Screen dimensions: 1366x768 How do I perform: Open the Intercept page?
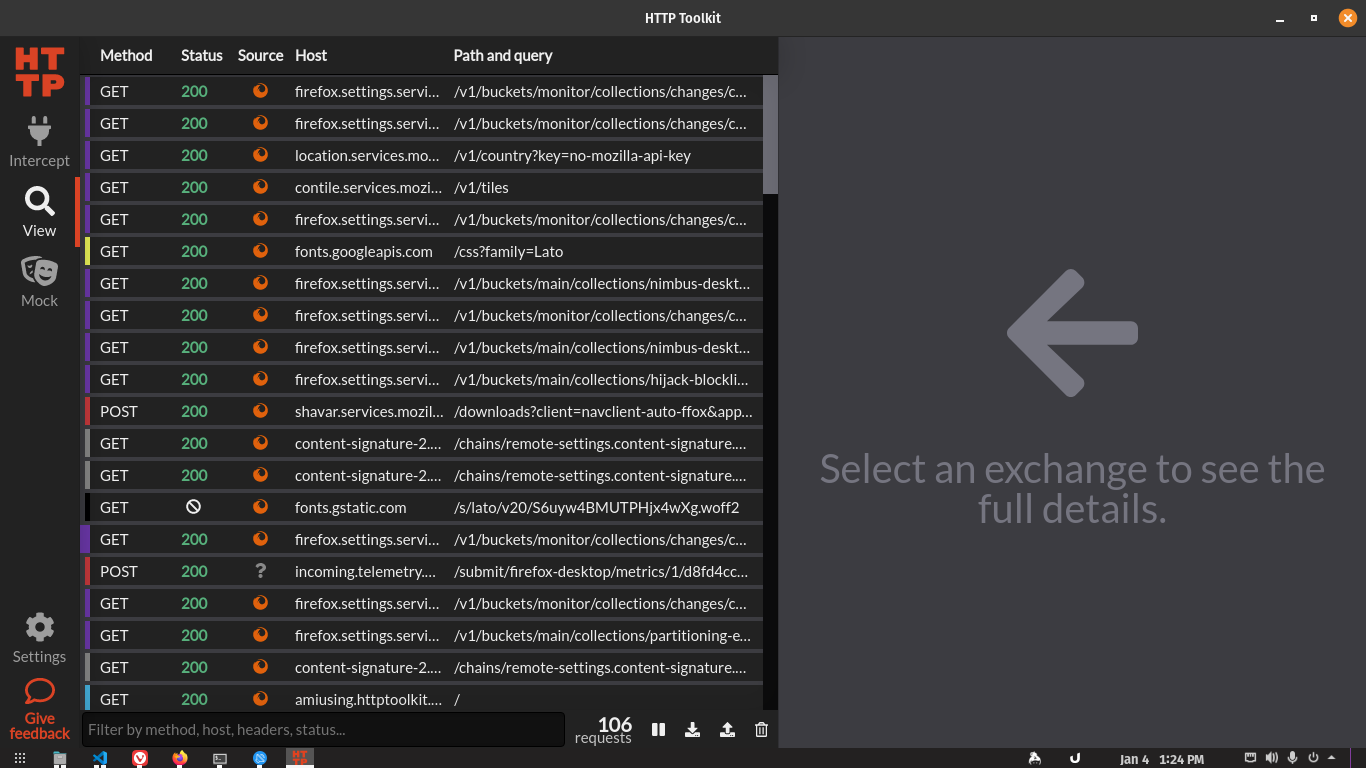(39, 140)
